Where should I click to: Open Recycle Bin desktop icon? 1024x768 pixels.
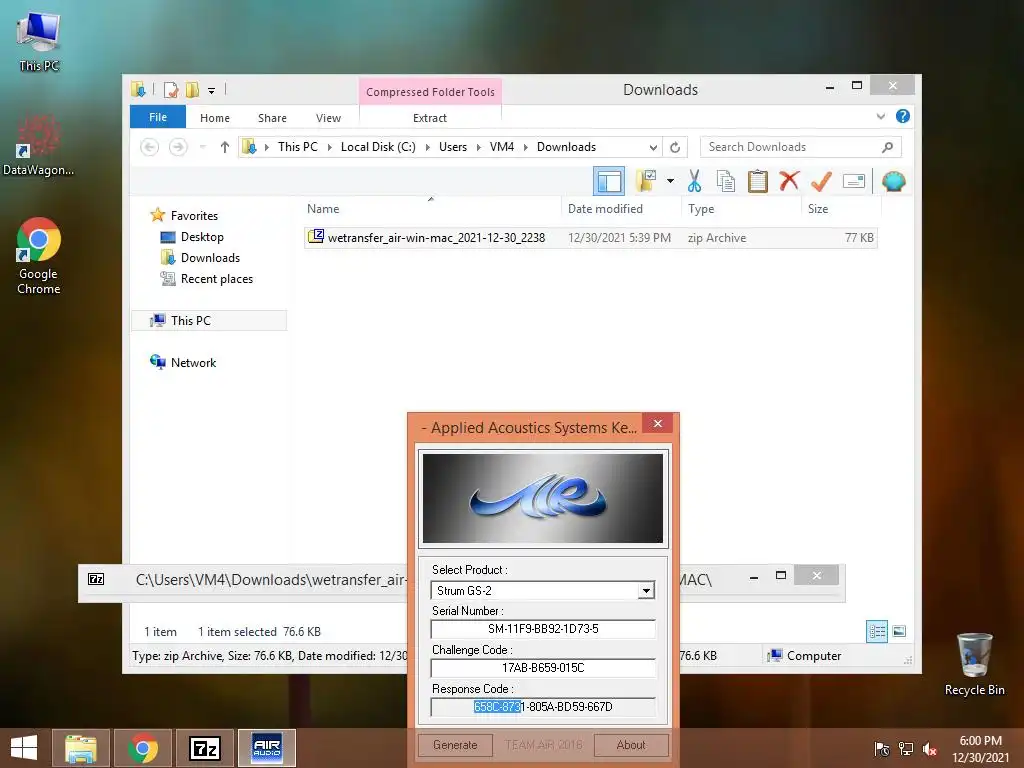click(974, 664)
